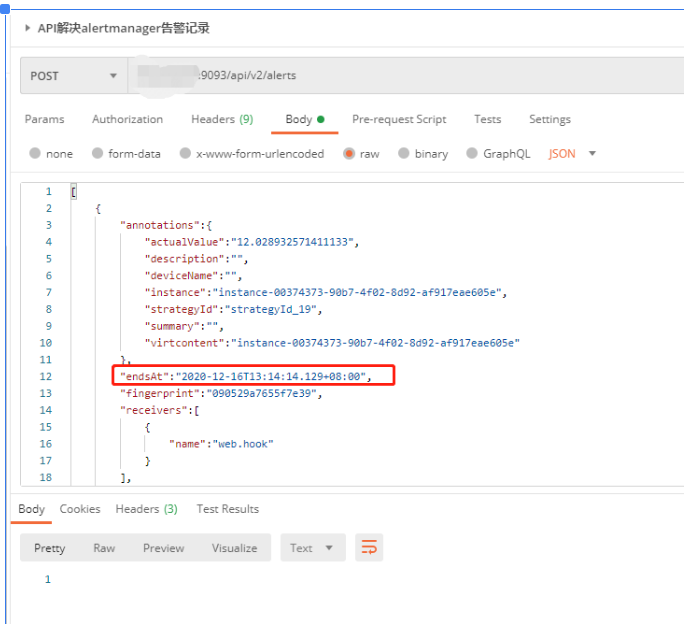Select the none body type radio

coord(35,154)
